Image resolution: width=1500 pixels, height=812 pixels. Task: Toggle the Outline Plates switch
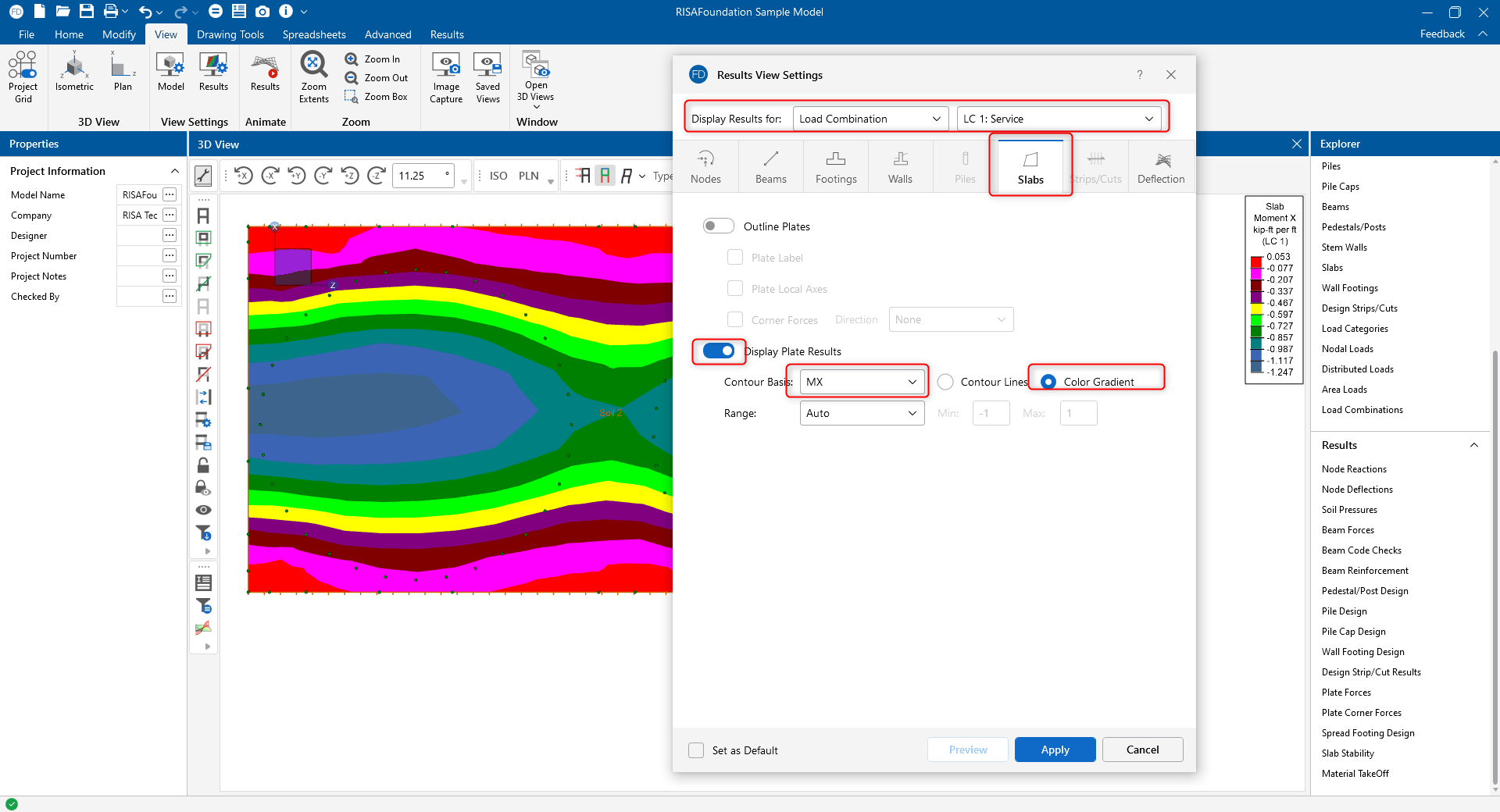(x=718, y=226)
